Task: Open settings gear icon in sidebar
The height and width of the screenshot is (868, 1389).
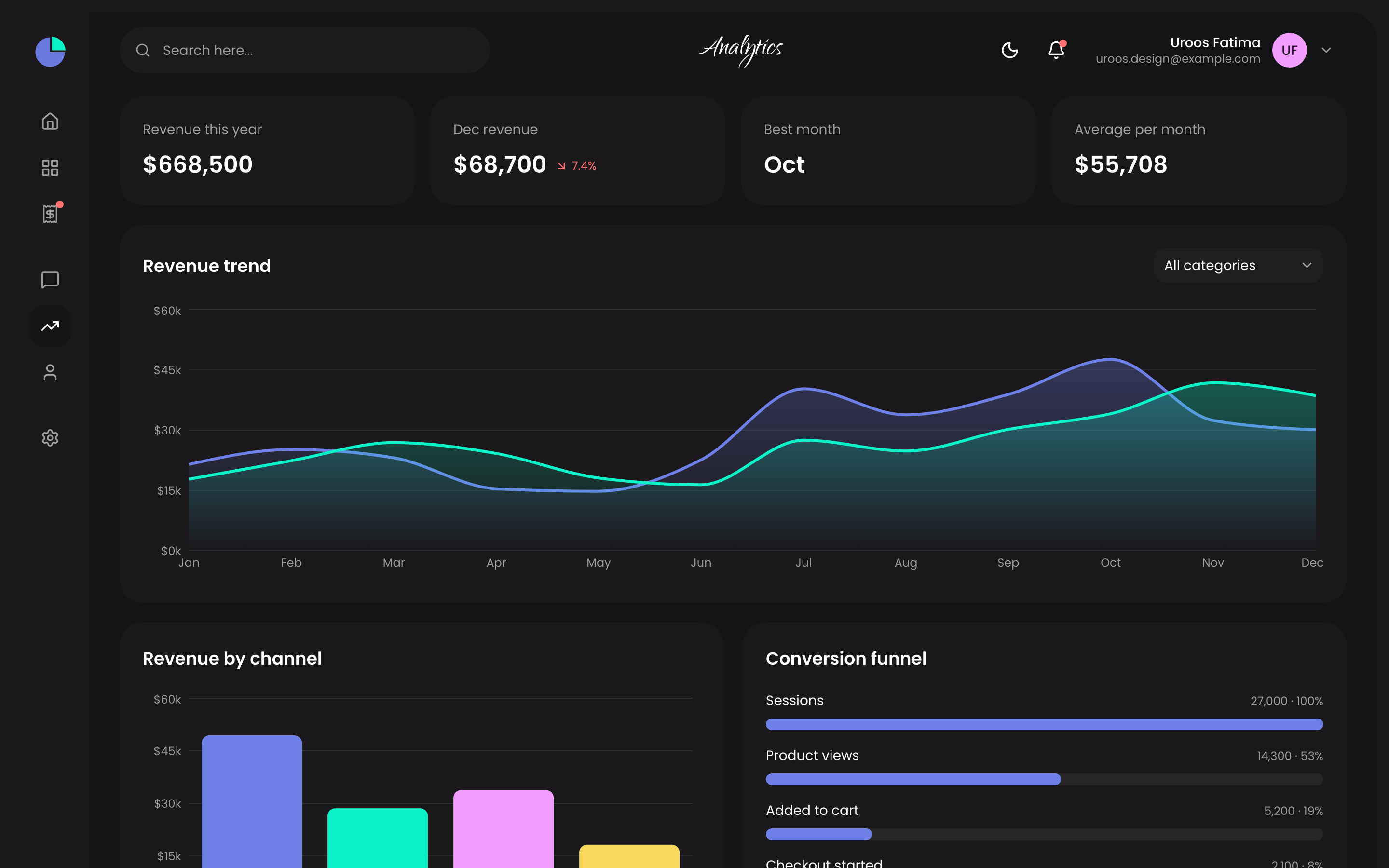Action: click(x=51, y=438)
